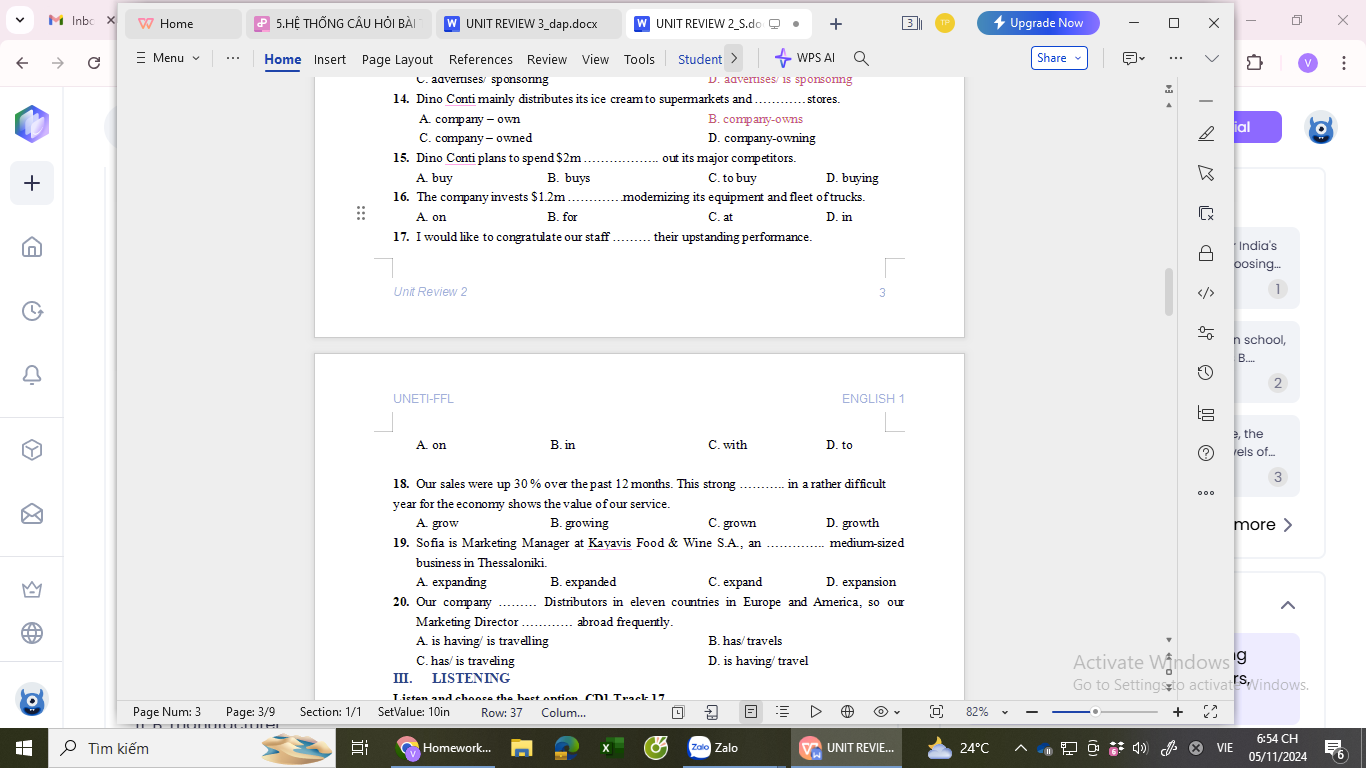The height and width of the screenshot is (768, 1366).
Task: Click the globe web layout icon in the status bar
Action: coord(847,712)
